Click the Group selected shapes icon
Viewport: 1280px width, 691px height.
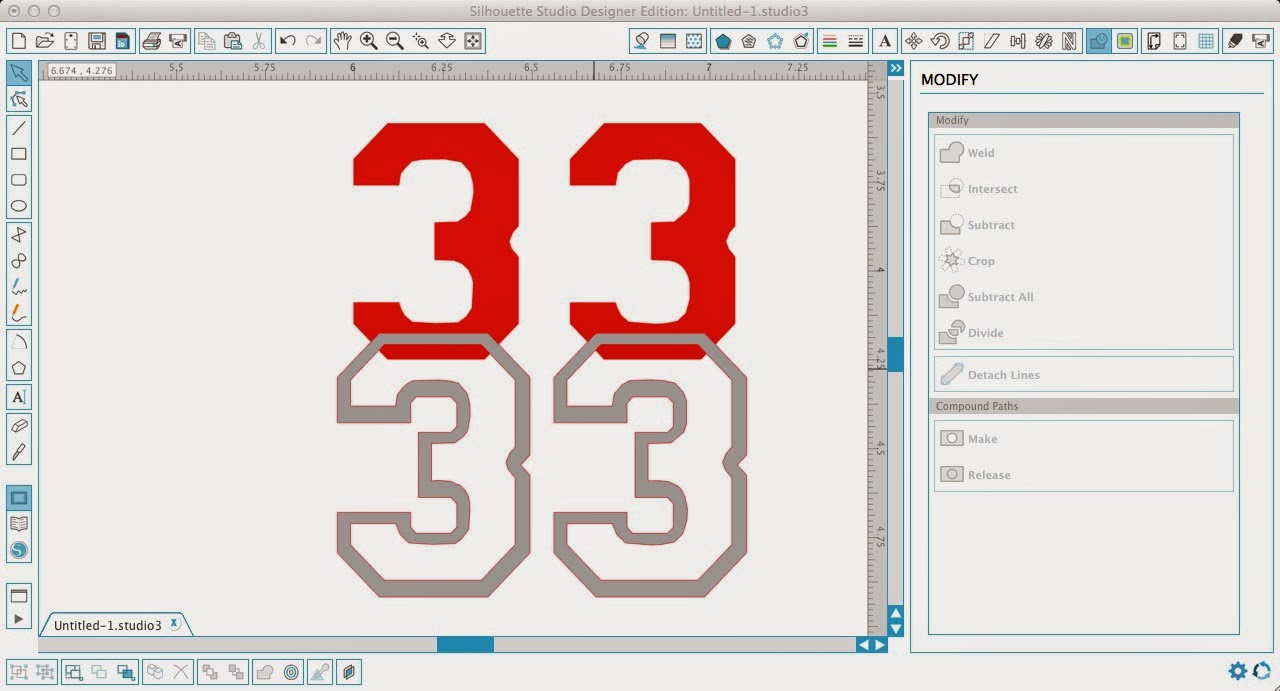click(18, 672)
